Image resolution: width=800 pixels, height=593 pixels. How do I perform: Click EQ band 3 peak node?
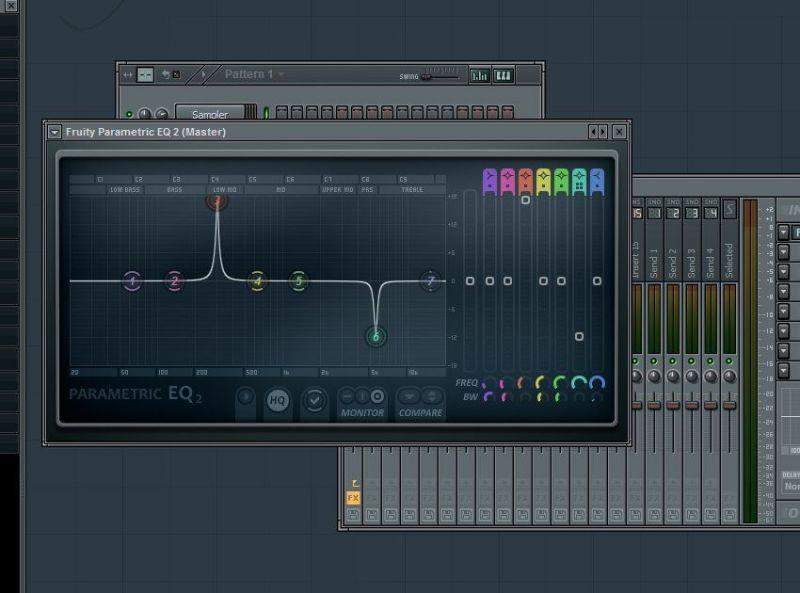click(217, 201)
